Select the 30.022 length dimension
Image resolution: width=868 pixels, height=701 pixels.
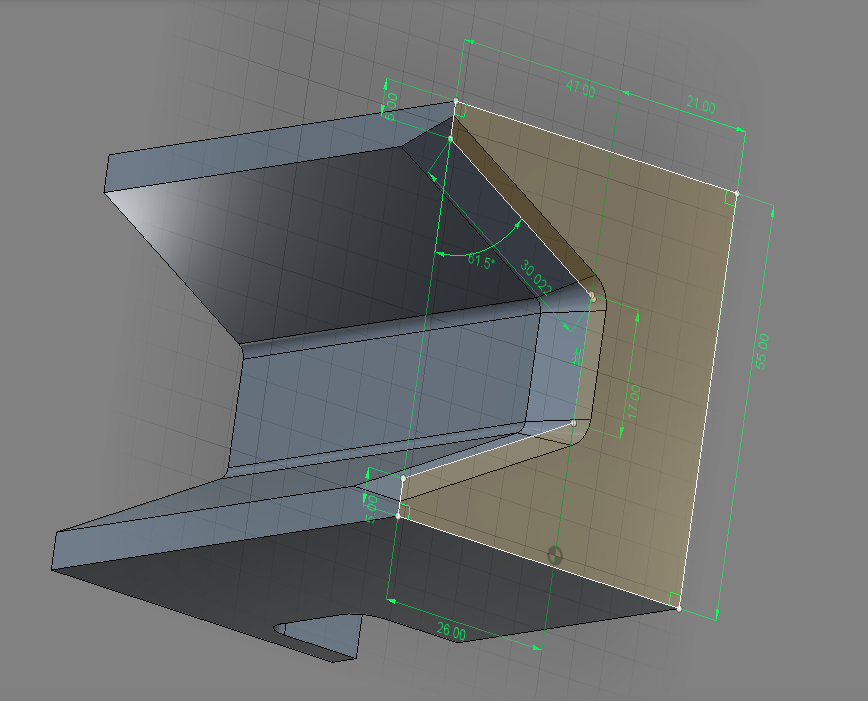coord(536,278)
